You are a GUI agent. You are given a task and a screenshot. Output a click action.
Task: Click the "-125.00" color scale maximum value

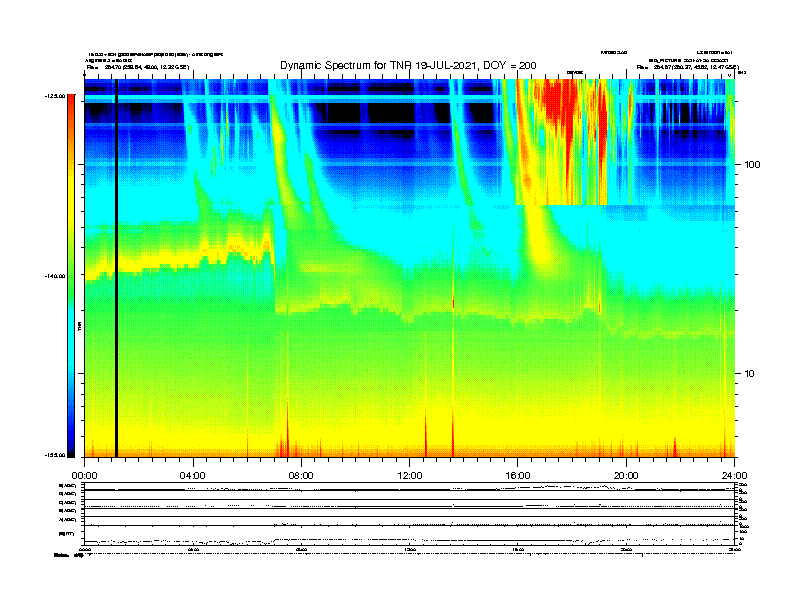point(55,96)
